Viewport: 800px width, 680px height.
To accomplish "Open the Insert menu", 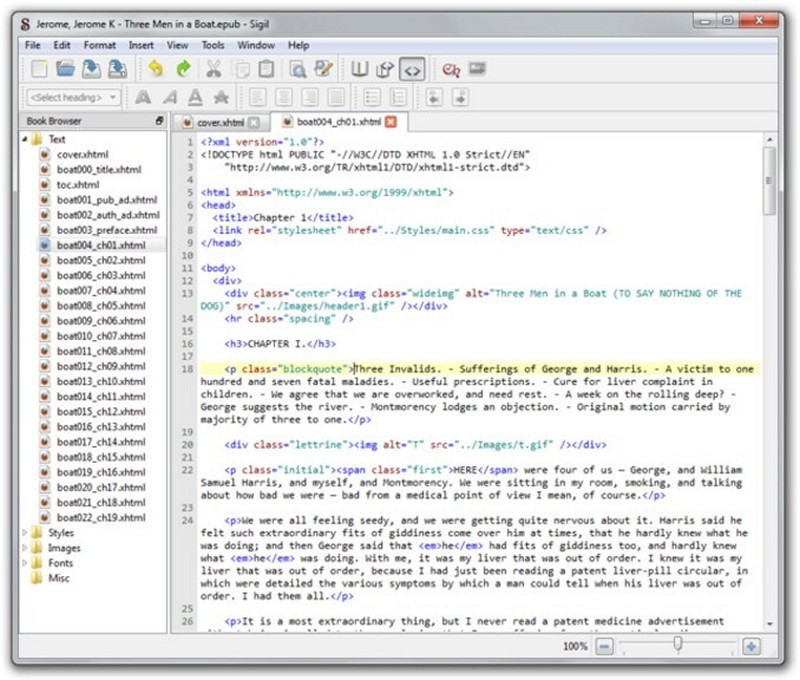I will (x=141, y=45).
